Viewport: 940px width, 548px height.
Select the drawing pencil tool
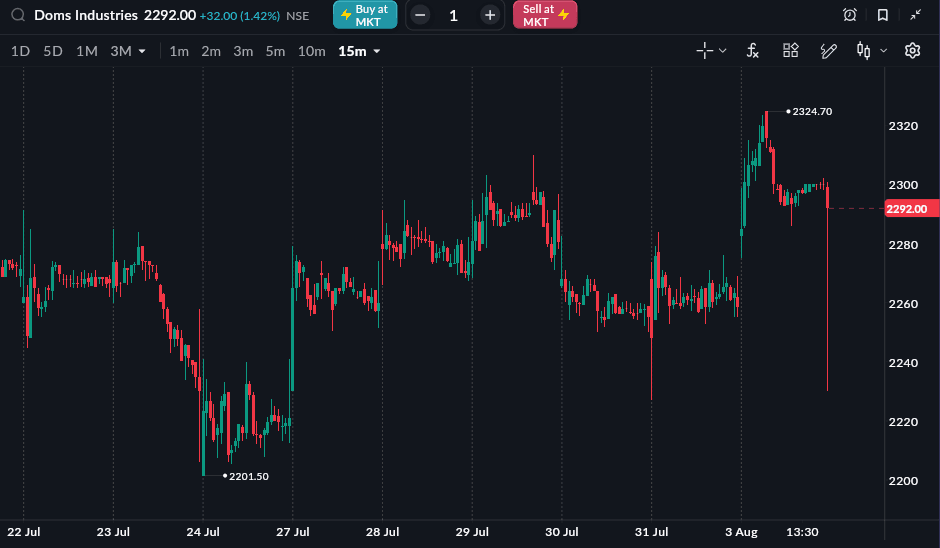[828, 51]
